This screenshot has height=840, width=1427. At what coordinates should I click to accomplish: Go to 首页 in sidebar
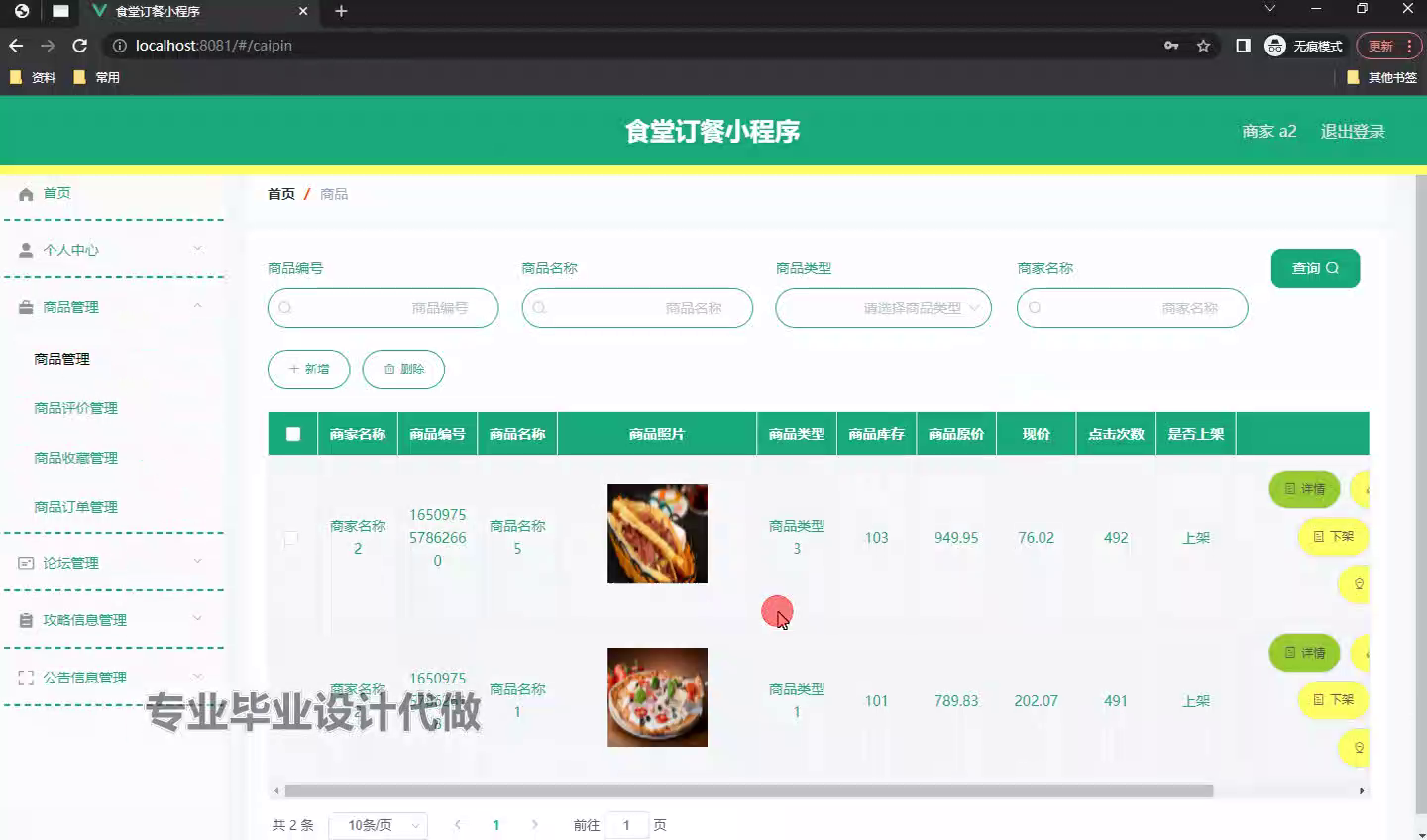point(56,193)
